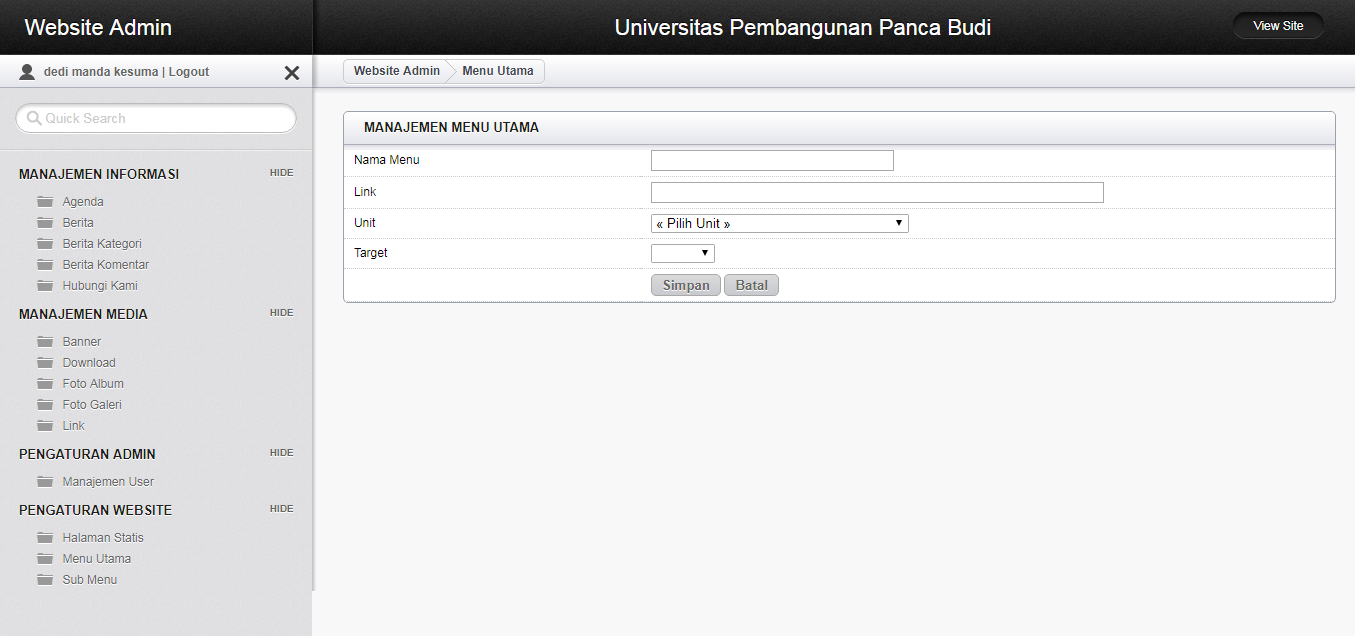Click the X icon to close sidebar
The width and height of the screenshot is (1355, 636).
(x=292, y=73)
